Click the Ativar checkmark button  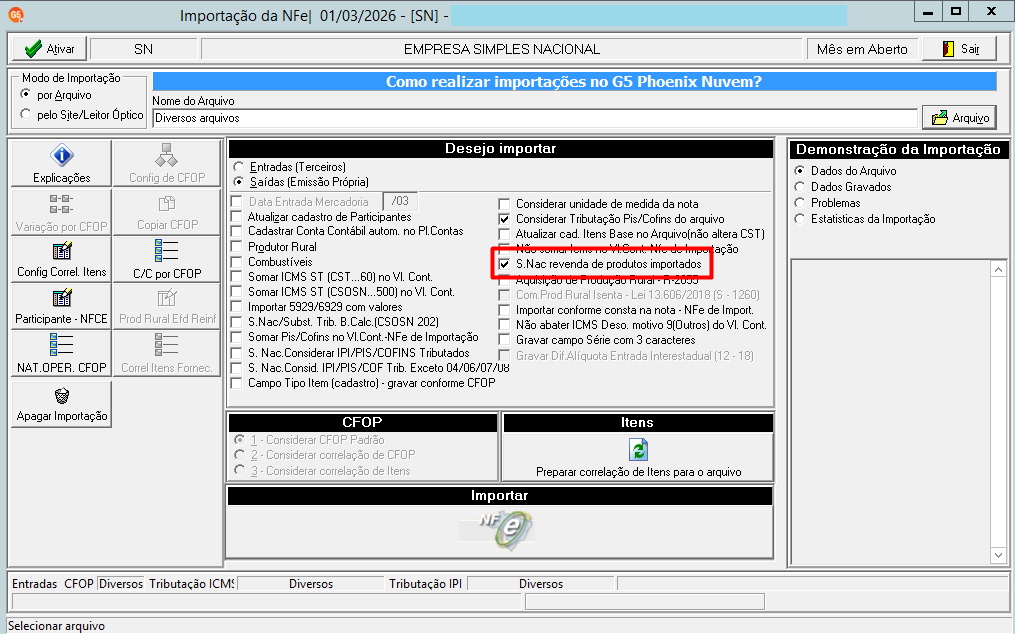pos(49,49)
